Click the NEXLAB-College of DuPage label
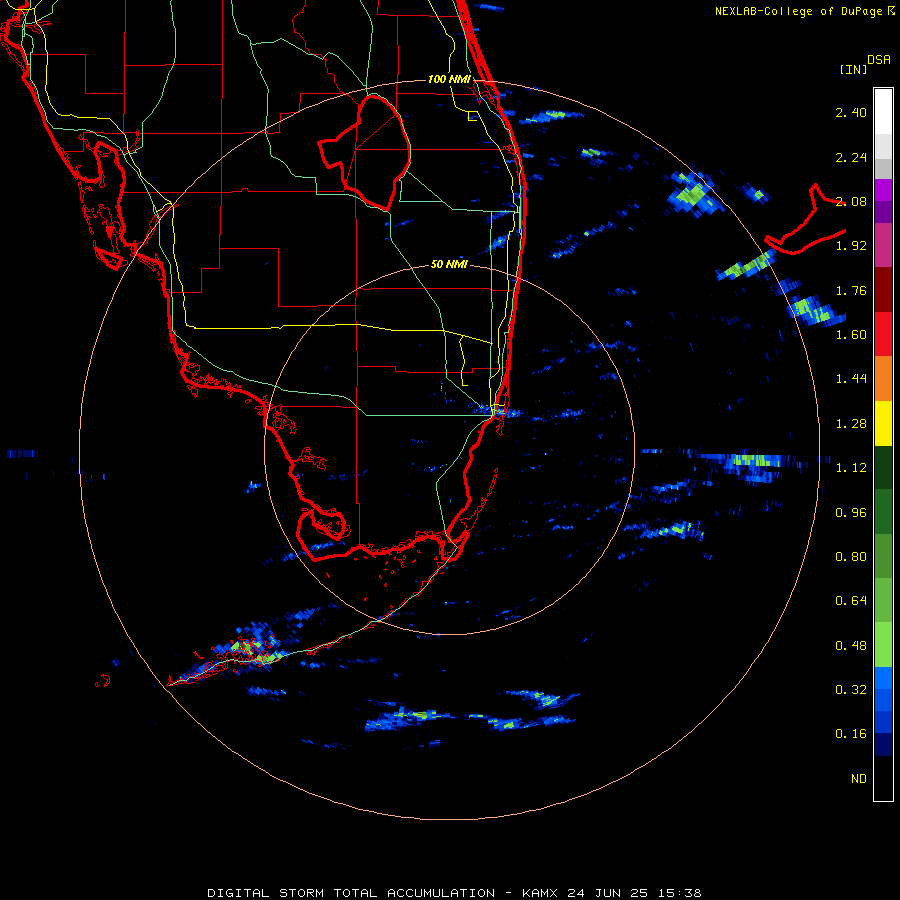Screen dimensions: 900x900 click(799, 11)
